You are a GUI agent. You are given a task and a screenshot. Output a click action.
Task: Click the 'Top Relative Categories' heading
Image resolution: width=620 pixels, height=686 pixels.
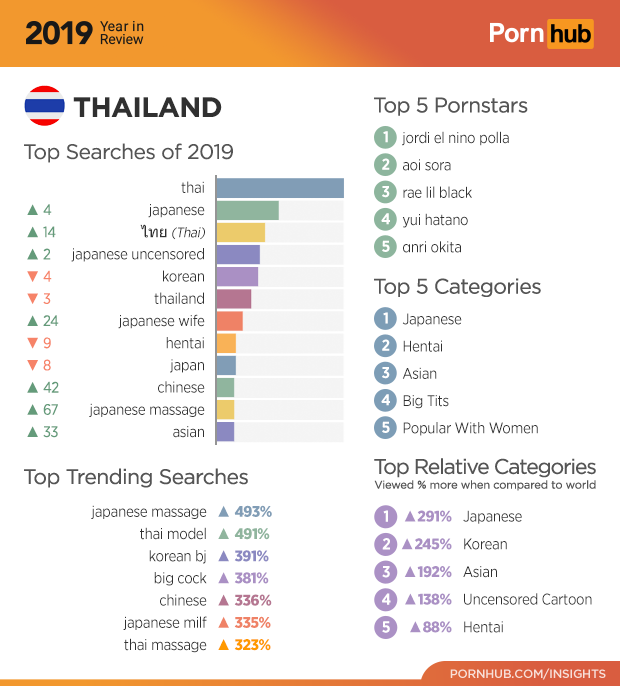click(x=485, y=467)
